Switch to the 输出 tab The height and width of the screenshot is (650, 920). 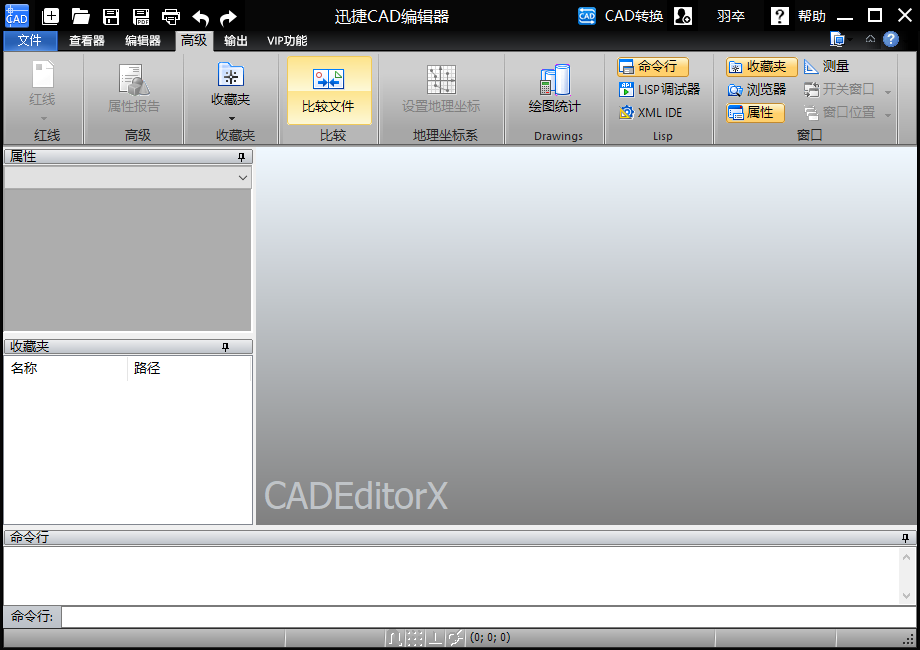tap(236, 40)
